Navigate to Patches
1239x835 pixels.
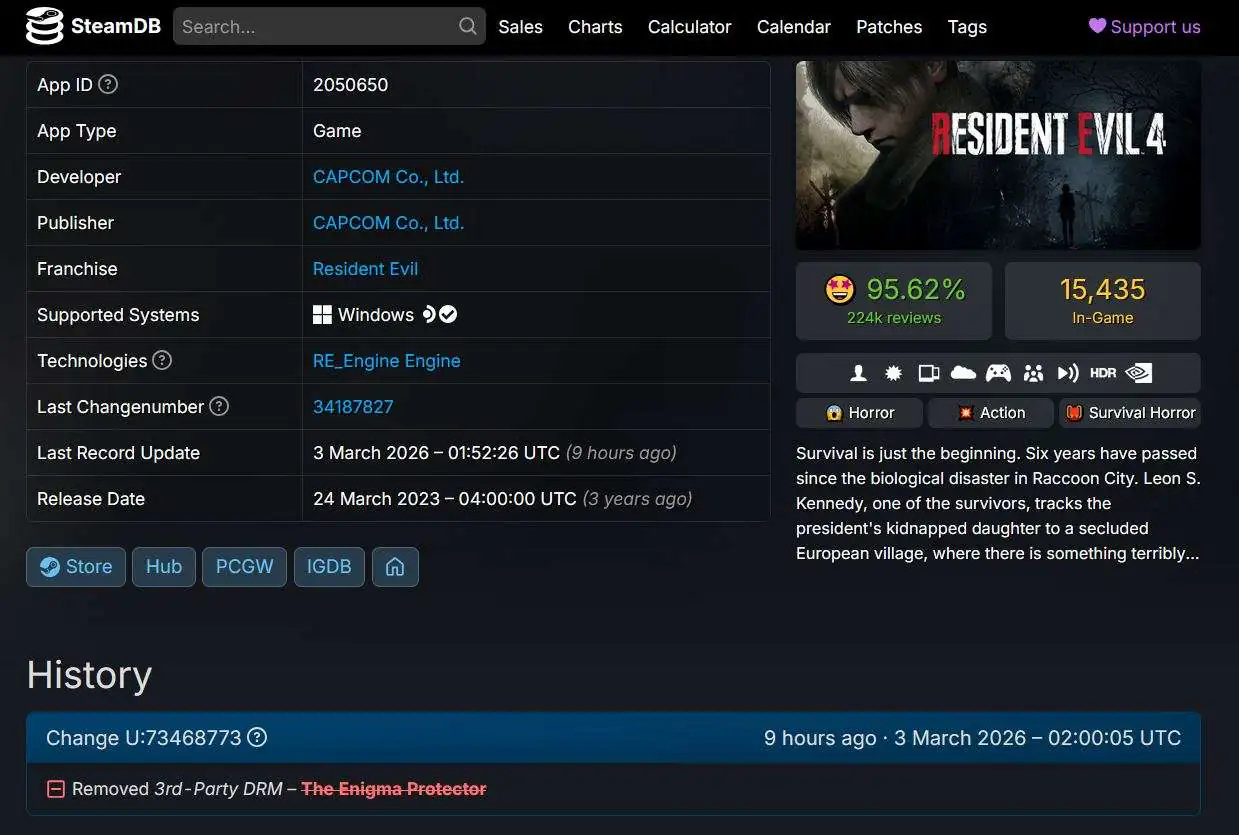click(x=889, y=27)
